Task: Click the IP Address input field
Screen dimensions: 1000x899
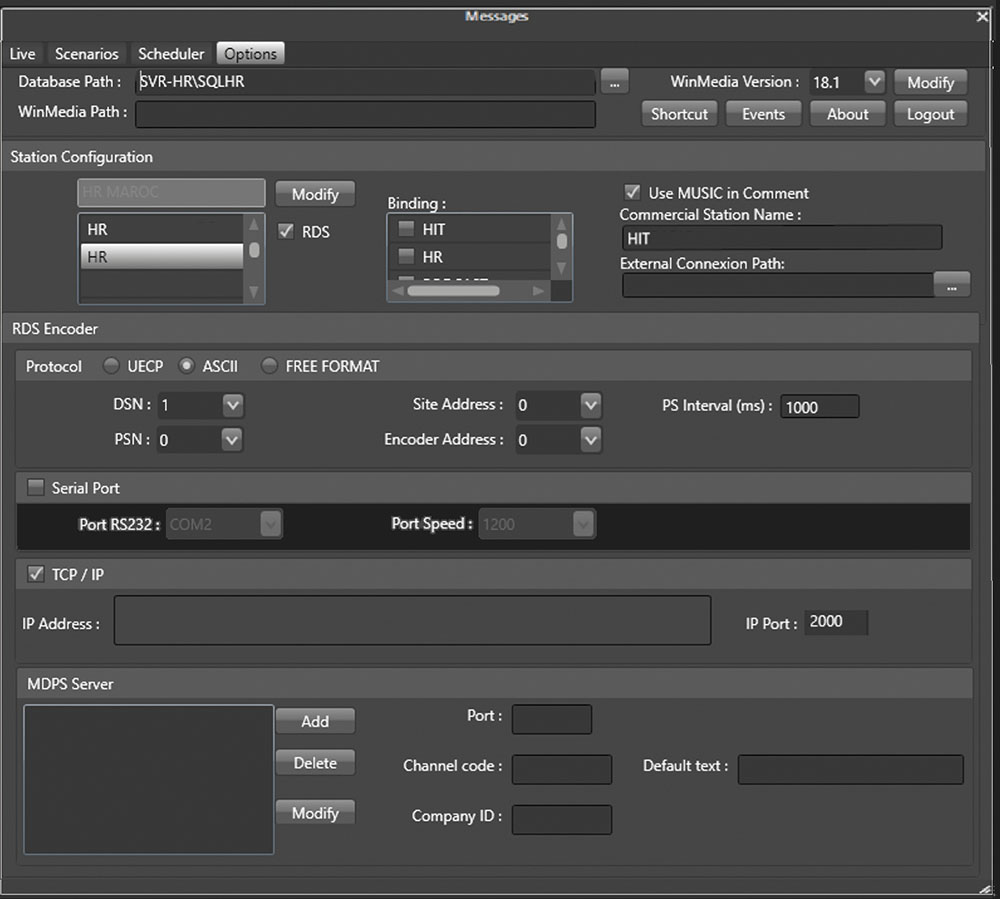Action: (x=412, y=621)
